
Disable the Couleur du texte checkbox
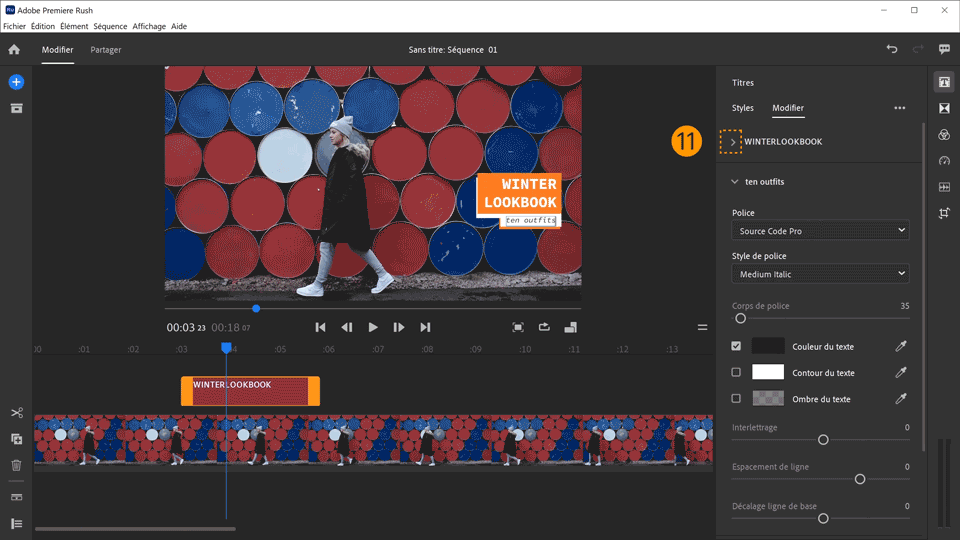pos(737,346)
